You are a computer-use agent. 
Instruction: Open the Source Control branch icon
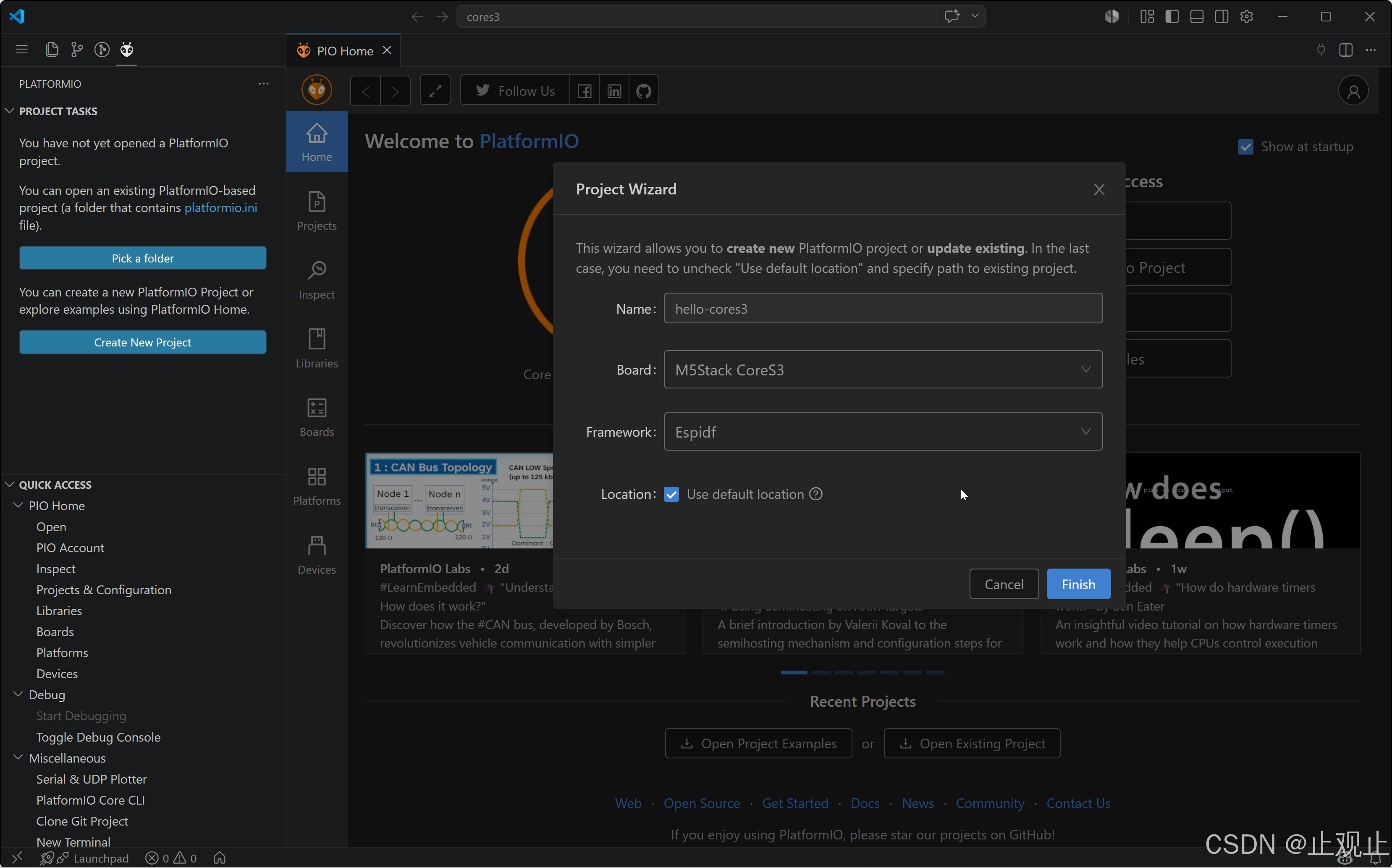coord(77,50)
